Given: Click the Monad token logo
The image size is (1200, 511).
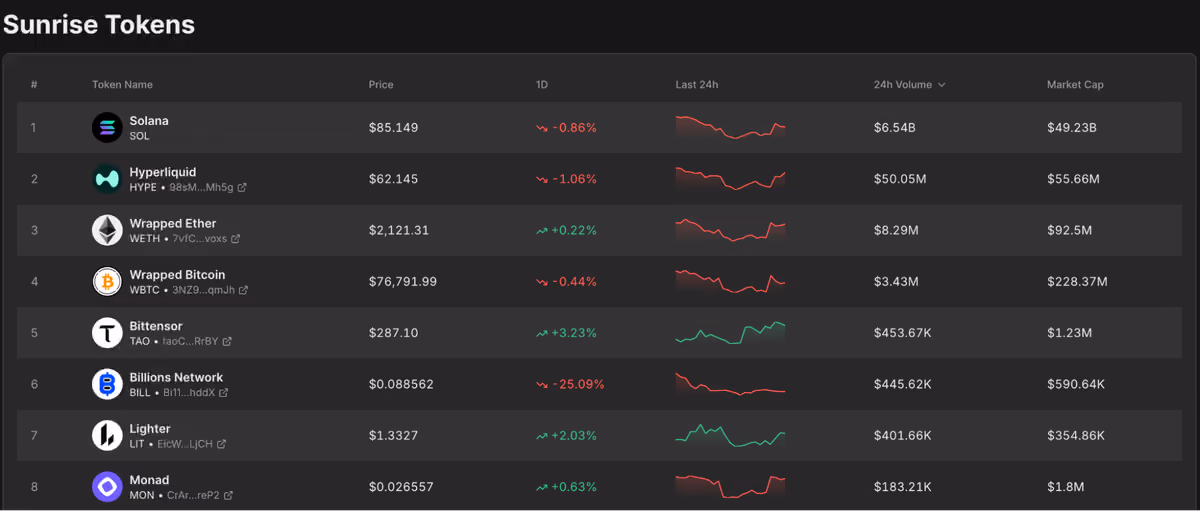Looking at the screenshot, I should pos(107,487).
